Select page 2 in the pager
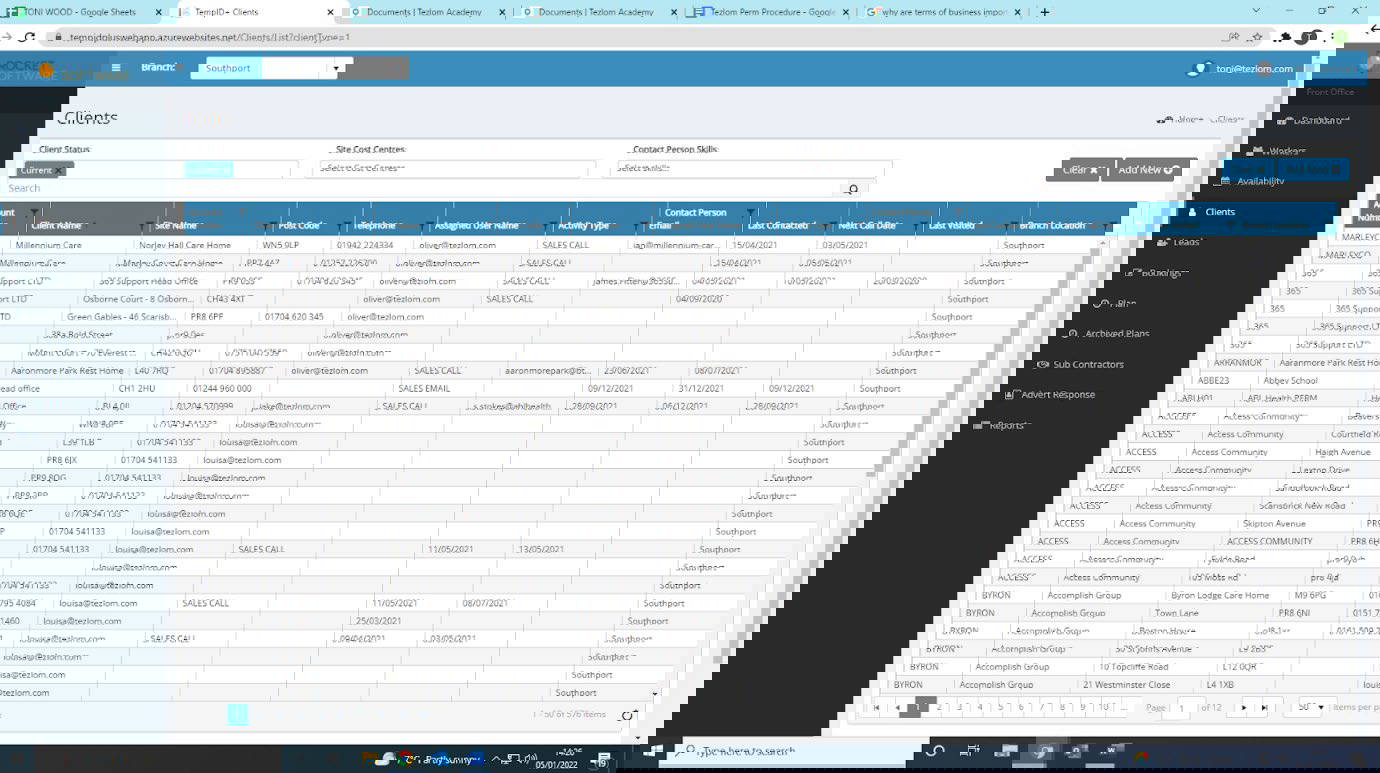Viewport: 1380px width, 773px height. [940, 708]
